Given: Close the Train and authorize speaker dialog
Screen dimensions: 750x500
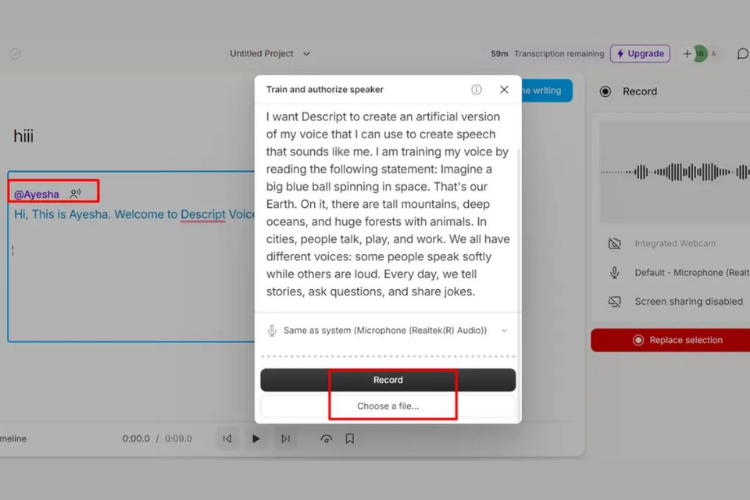Looking at the screenshot, I should [504, 89].
